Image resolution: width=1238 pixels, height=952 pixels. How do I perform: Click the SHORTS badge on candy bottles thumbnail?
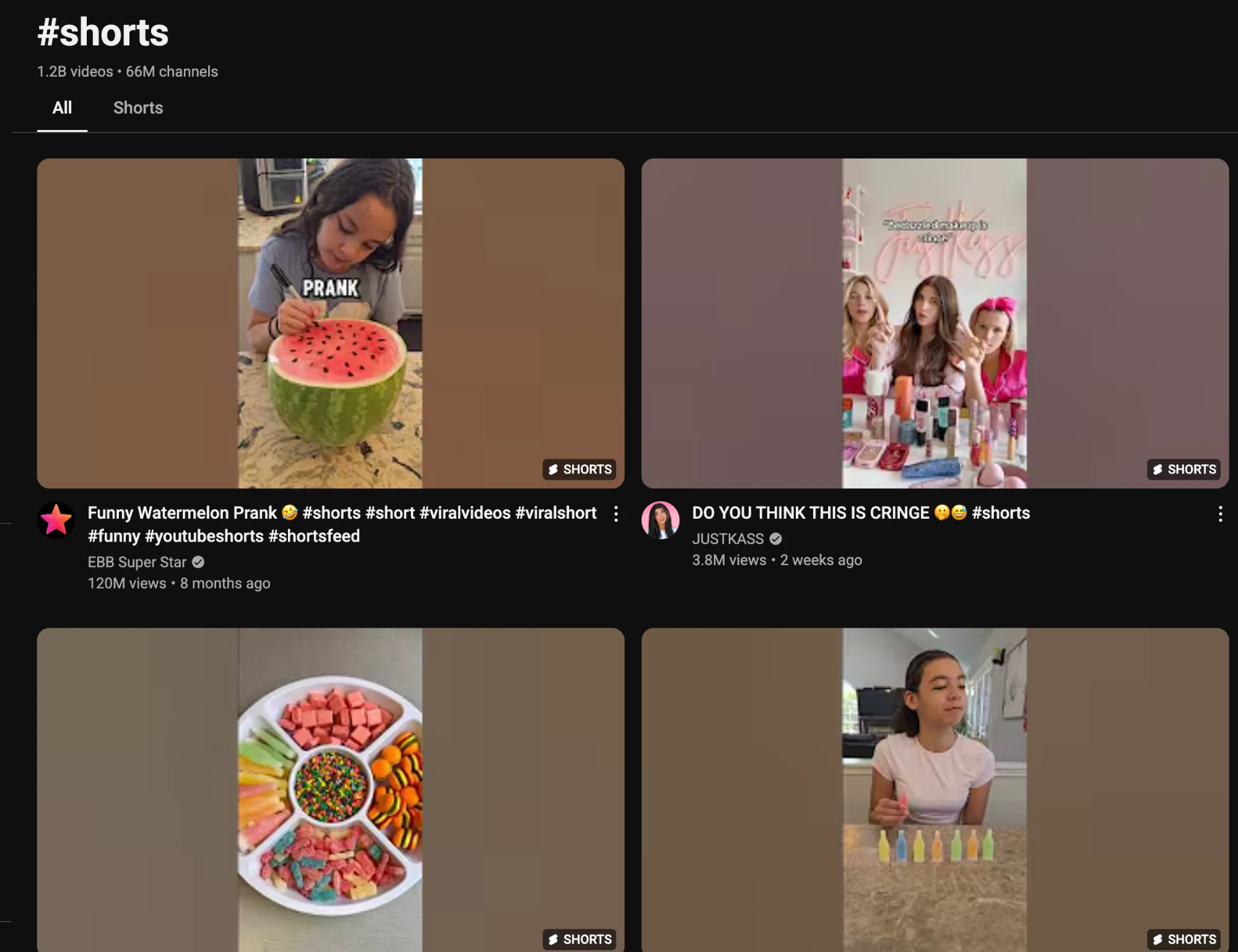click(1184, 939)
